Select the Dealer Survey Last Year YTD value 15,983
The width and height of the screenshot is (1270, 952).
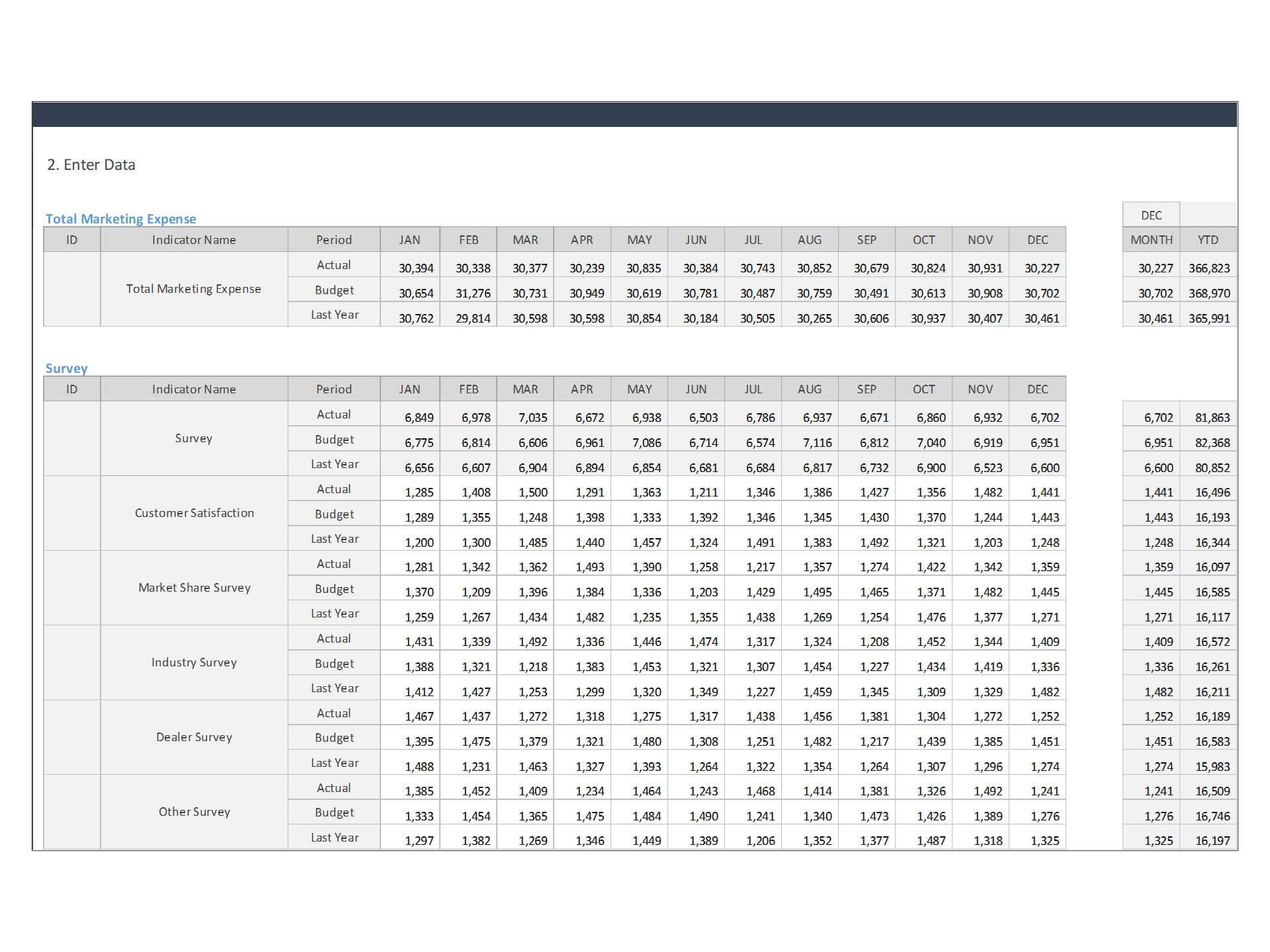pyautogui.click(x=1208, y=766)
